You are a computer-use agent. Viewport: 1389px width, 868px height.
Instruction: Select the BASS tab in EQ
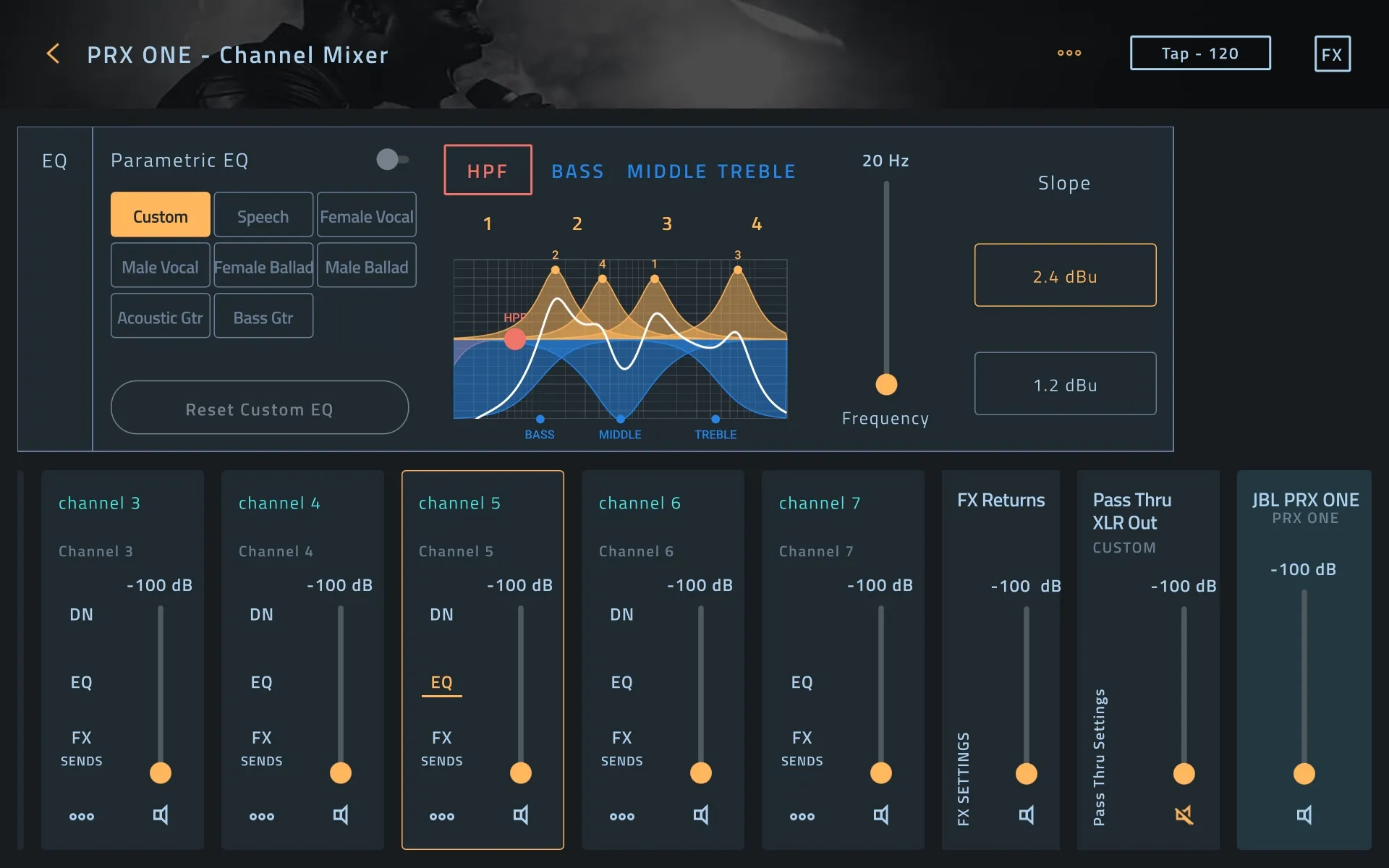coord(577,170)
